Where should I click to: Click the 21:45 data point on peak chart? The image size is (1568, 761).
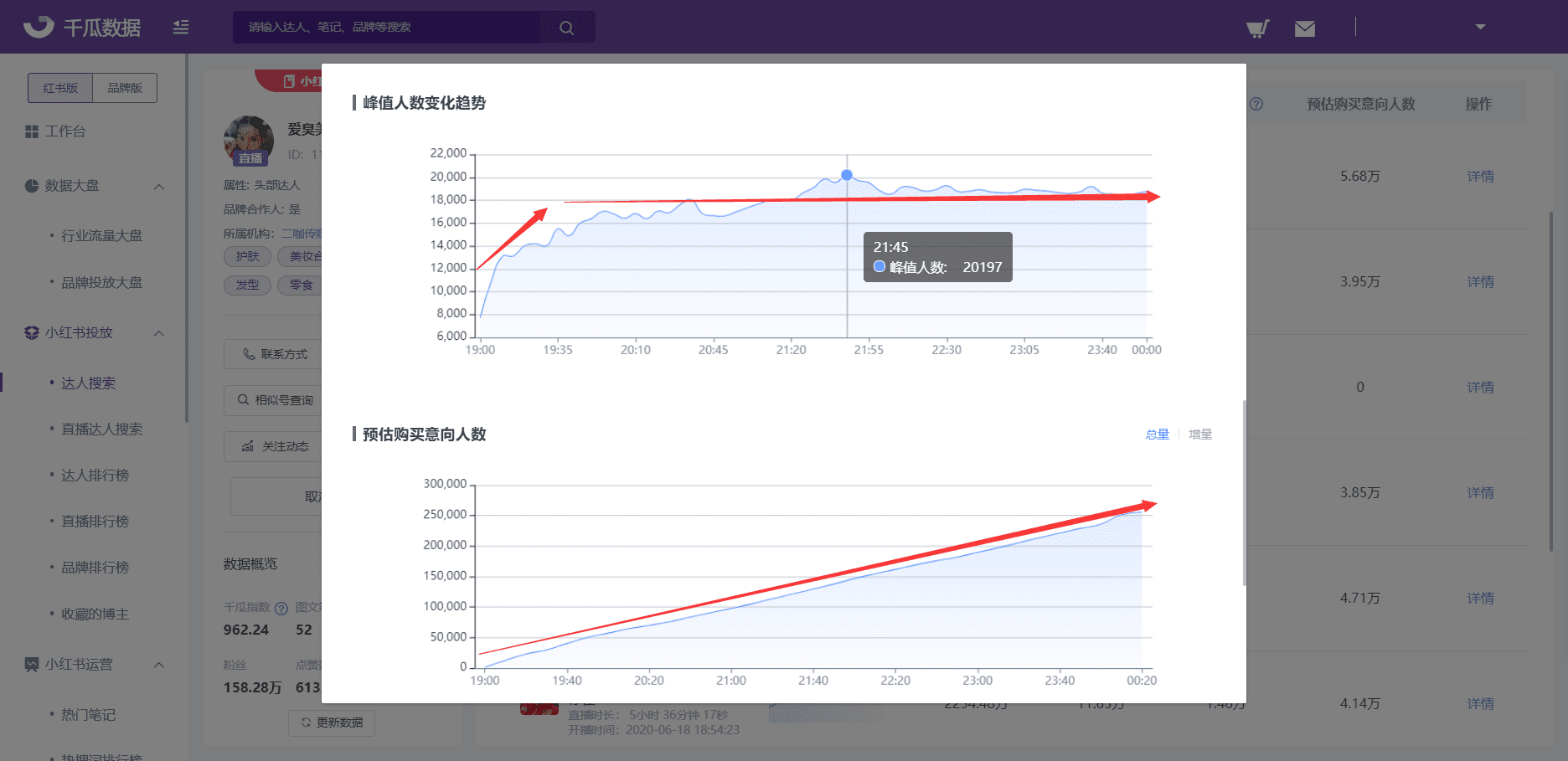click(x=847, y=175)
